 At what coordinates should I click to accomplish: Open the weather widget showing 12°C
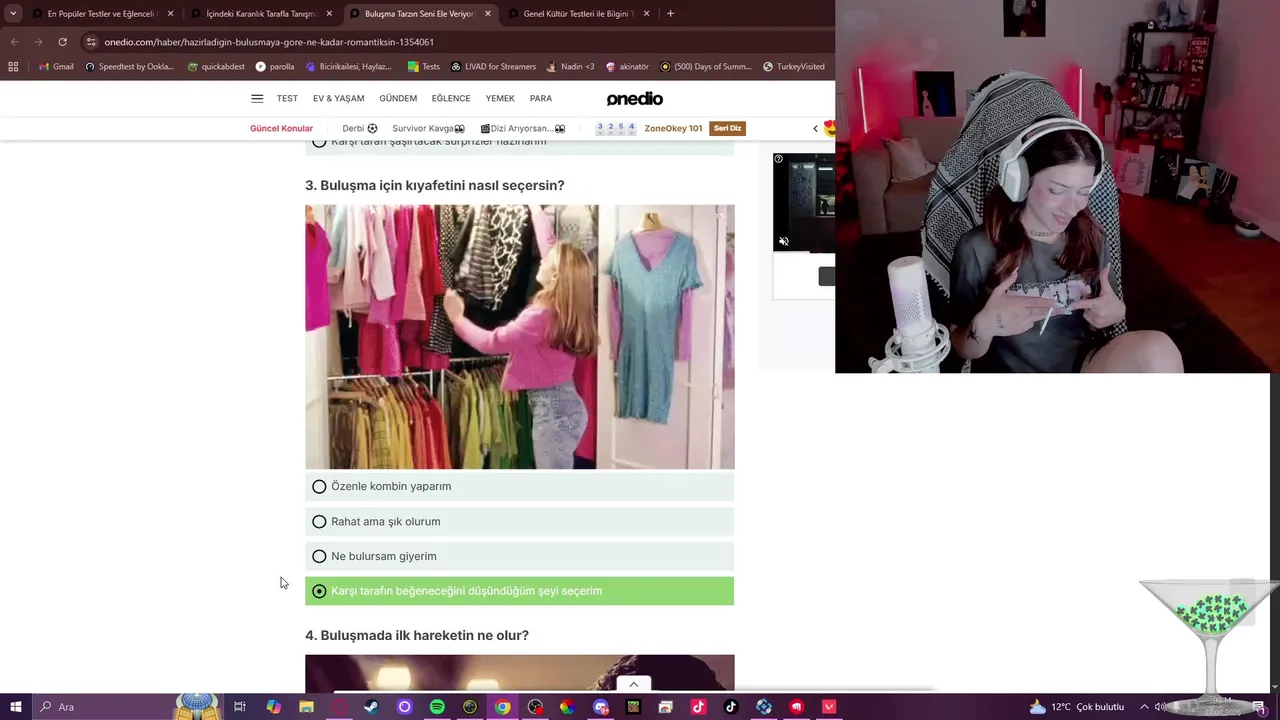tap(1077, 707)
